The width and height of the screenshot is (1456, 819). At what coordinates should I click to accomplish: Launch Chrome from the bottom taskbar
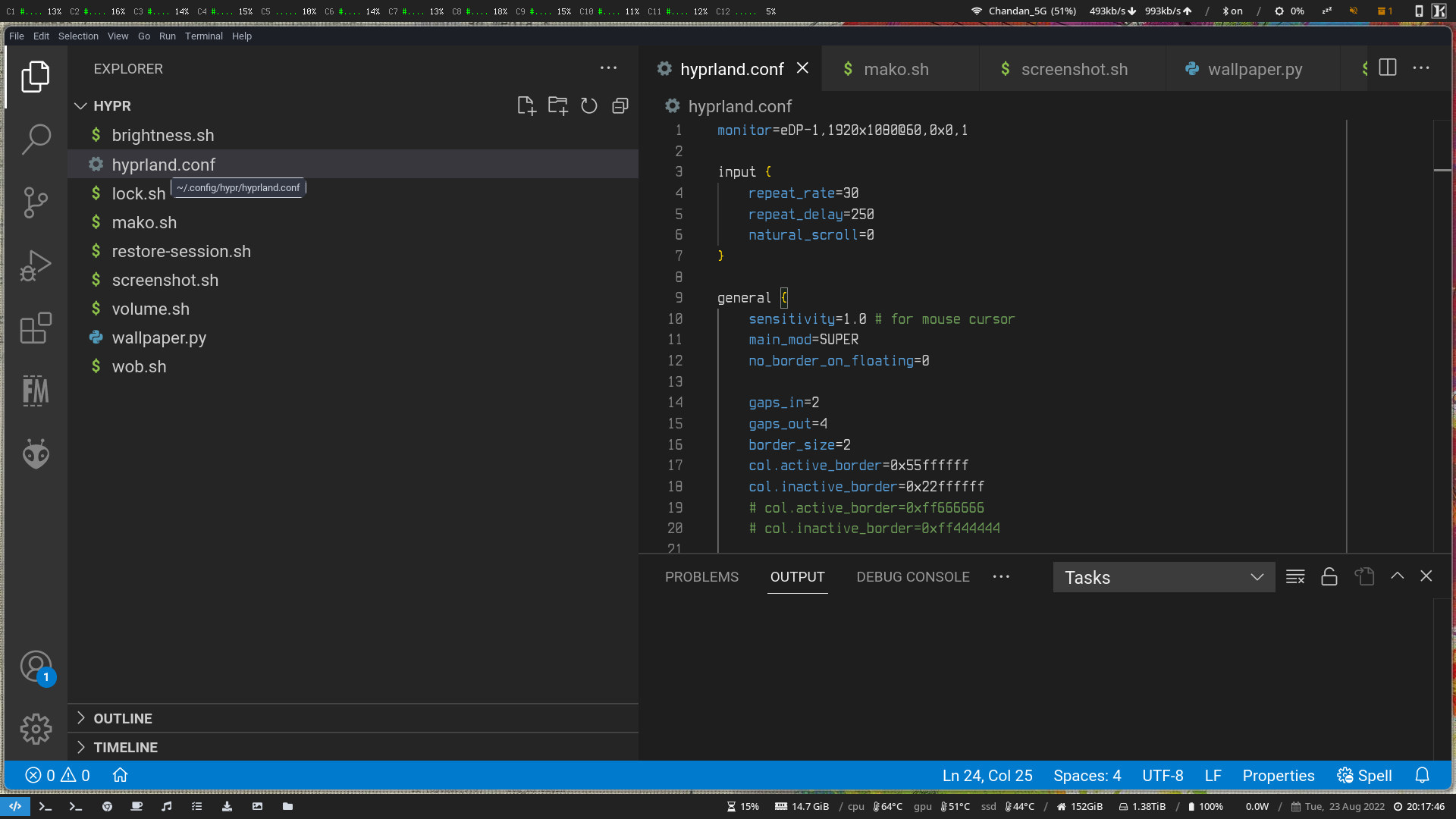[x=106, y=806]
